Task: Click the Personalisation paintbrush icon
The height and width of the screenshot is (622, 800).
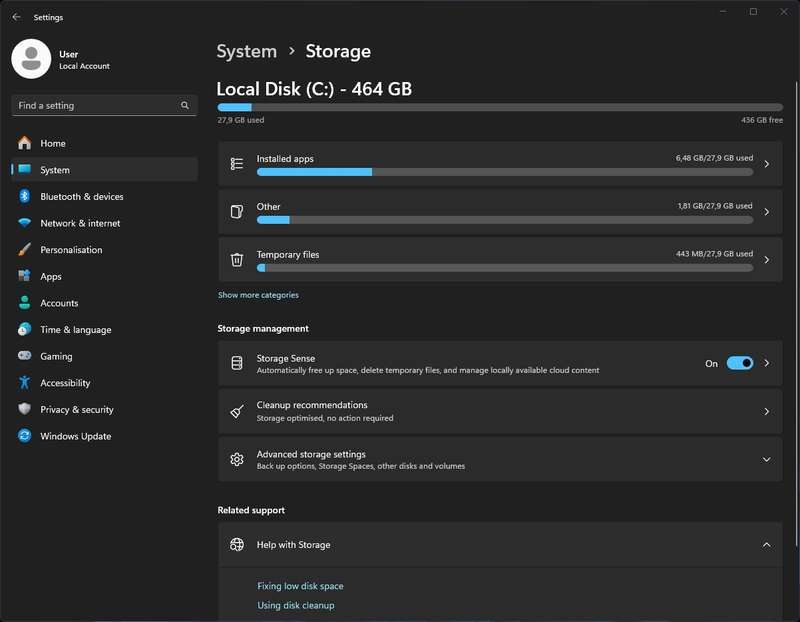Action: pos(24,249)
